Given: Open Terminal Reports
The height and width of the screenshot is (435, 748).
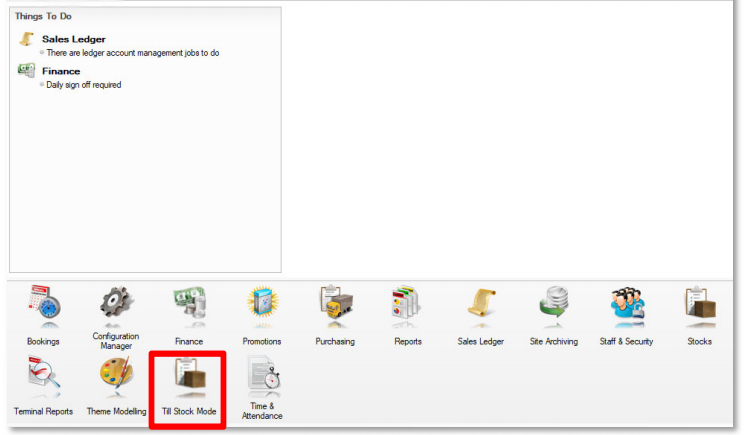Looking at the screenshot, I should click(43, 385).
